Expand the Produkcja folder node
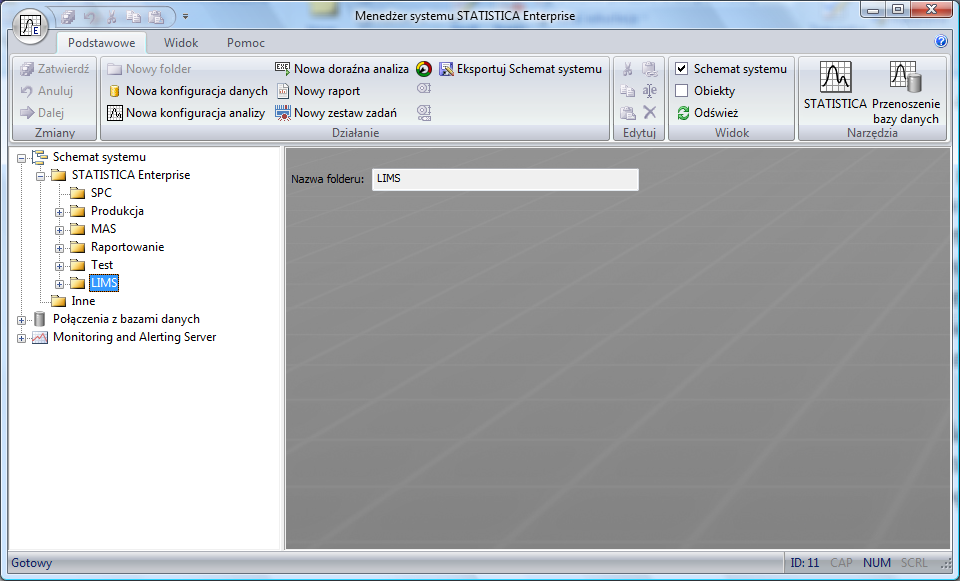Image resolution: width=960 pixels, height=581 pixels. click(59, 212)
